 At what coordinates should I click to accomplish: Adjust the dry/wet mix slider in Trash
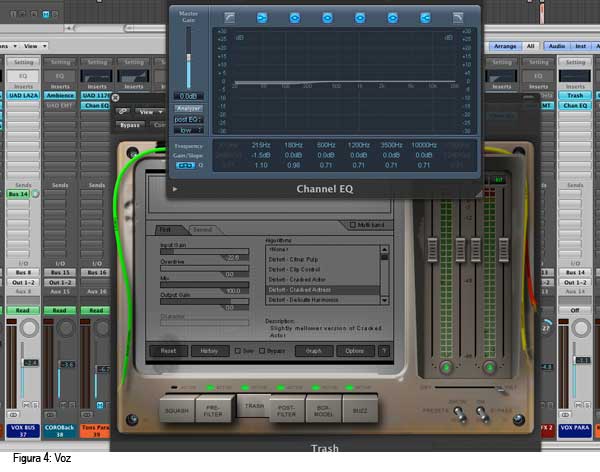[469, 388]
